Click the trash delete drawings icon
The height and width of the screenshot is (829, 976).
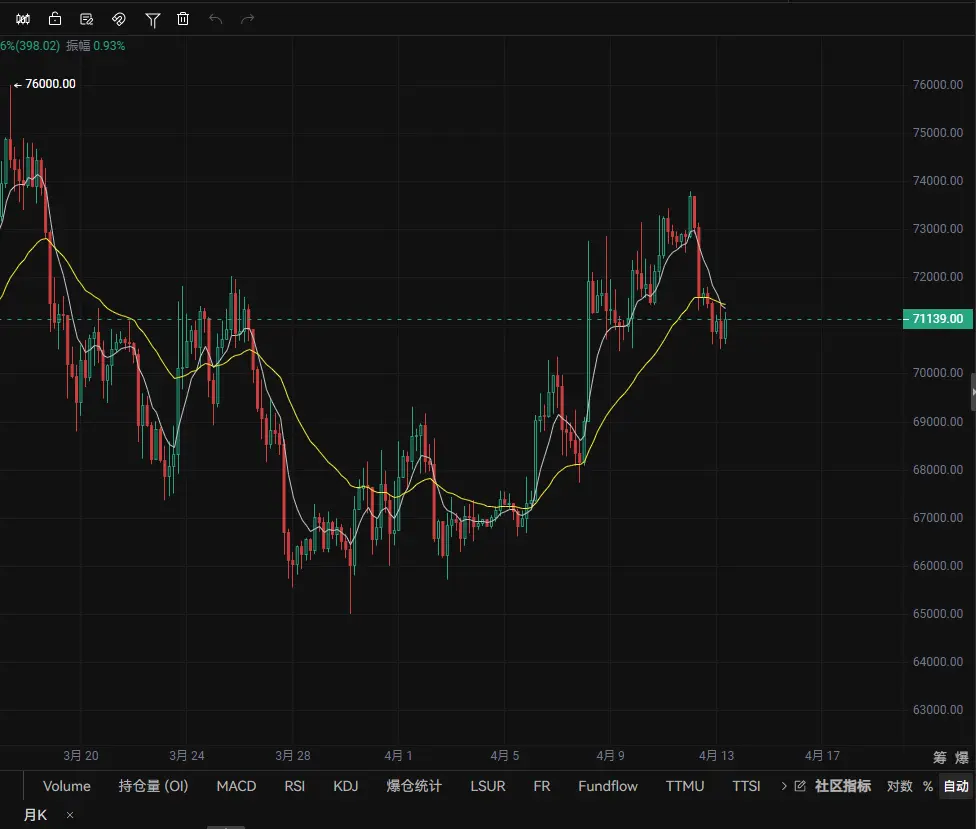click(x=183, y=19)
